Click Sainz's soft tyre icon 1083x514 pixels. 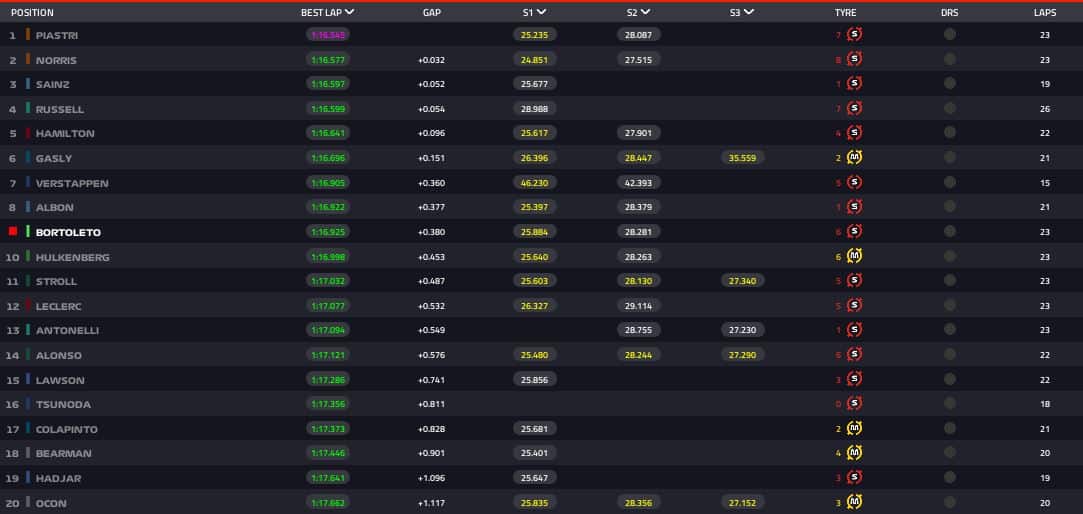tap(854, 84)
